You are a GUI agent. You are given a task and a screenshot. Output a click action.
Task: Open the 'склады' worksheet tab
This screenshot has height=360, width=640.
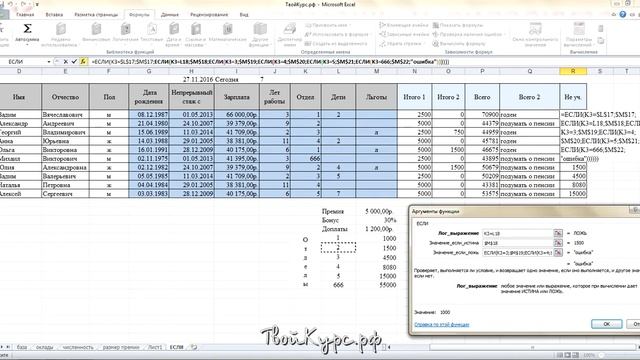[x=44, y=347]
